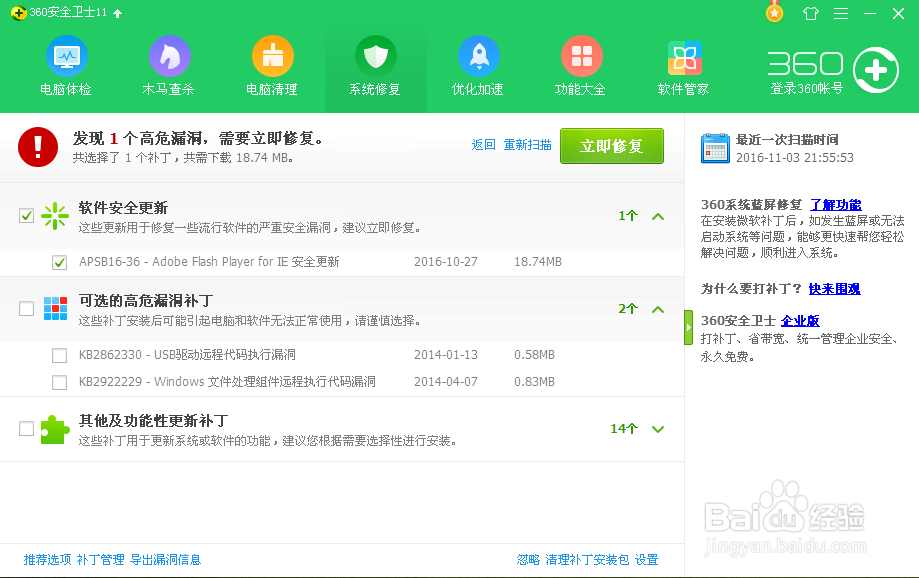Screen dimensions: 919x578
Task: Open the 快来围观 link
Action: point(835,288)
